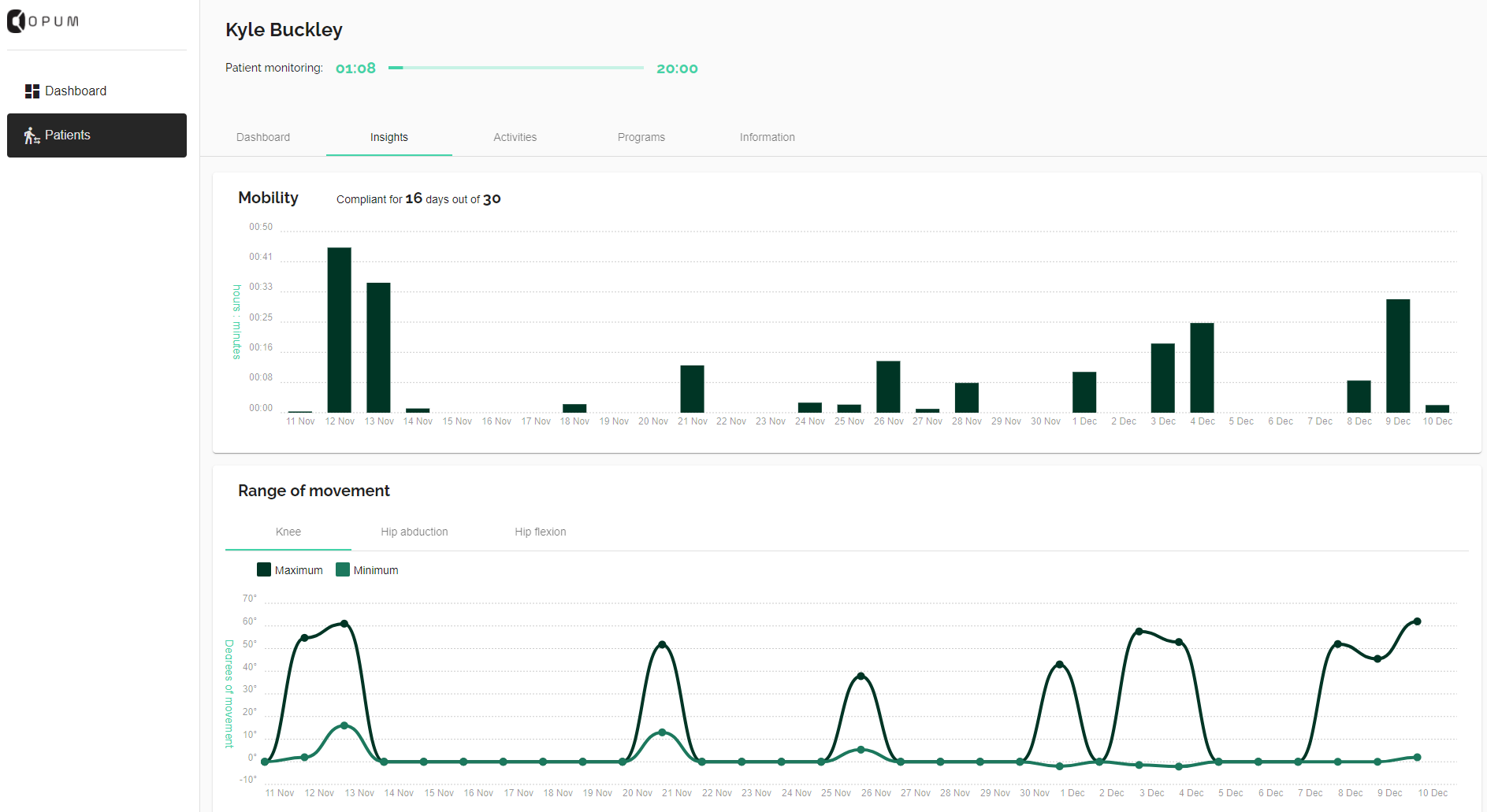Screen dimensions: 1487x812
Task: Click the 10 Dec maximum knee data point
Action: (x=1418, y=621)
